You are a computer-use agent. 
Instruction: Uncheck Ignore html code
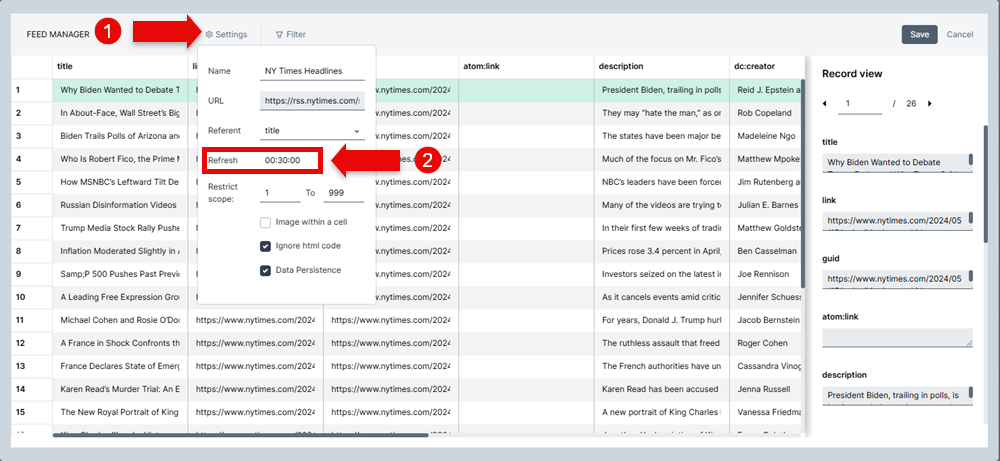[x=265, y=246]
